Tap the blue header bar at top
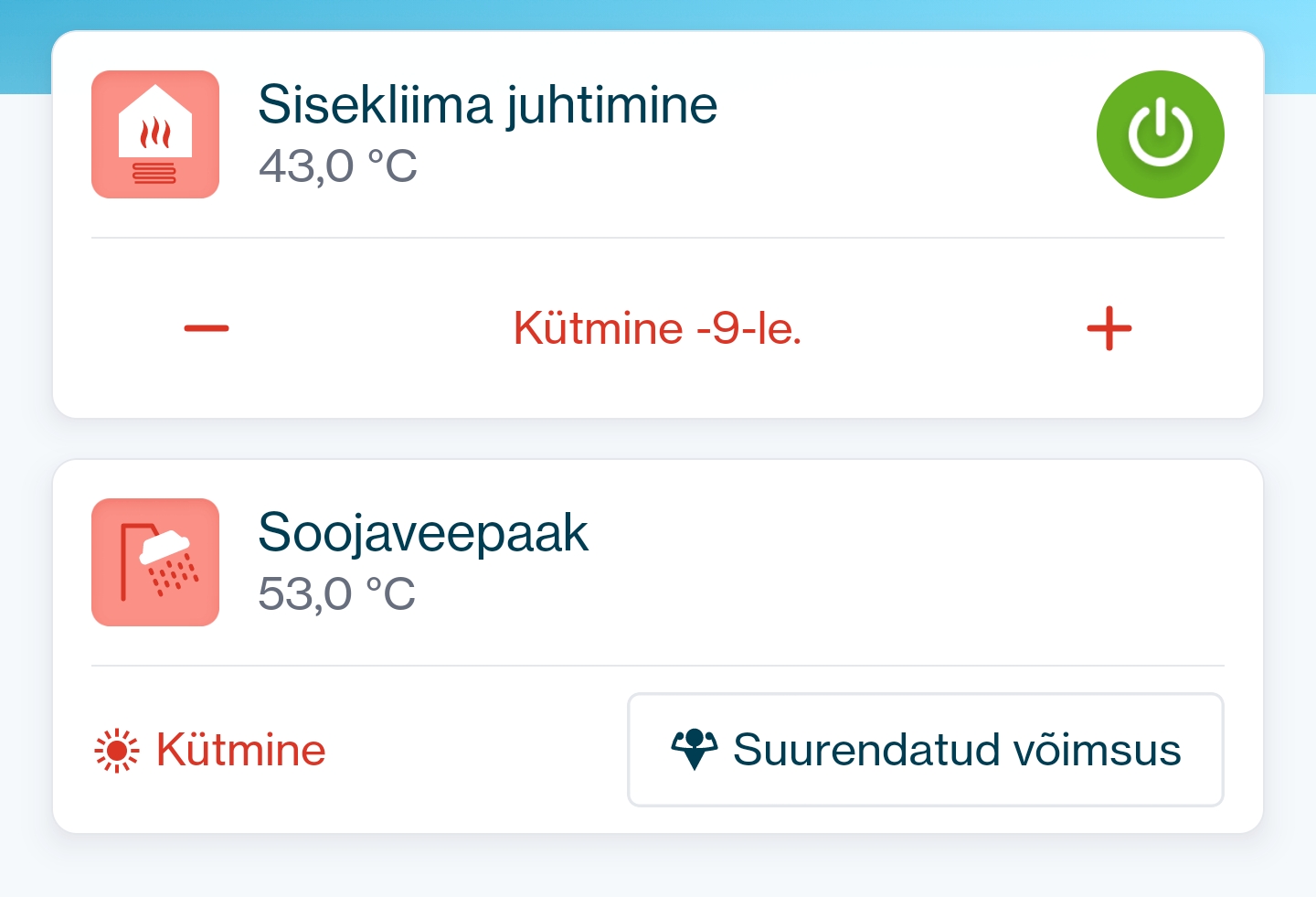 (658, 14)
